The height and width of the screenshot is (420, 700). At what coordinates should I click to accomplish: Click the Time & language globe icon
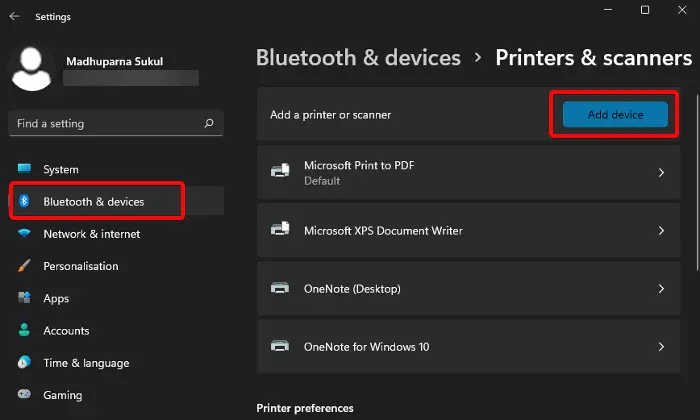pyautogui.click(x=24, y=363)
